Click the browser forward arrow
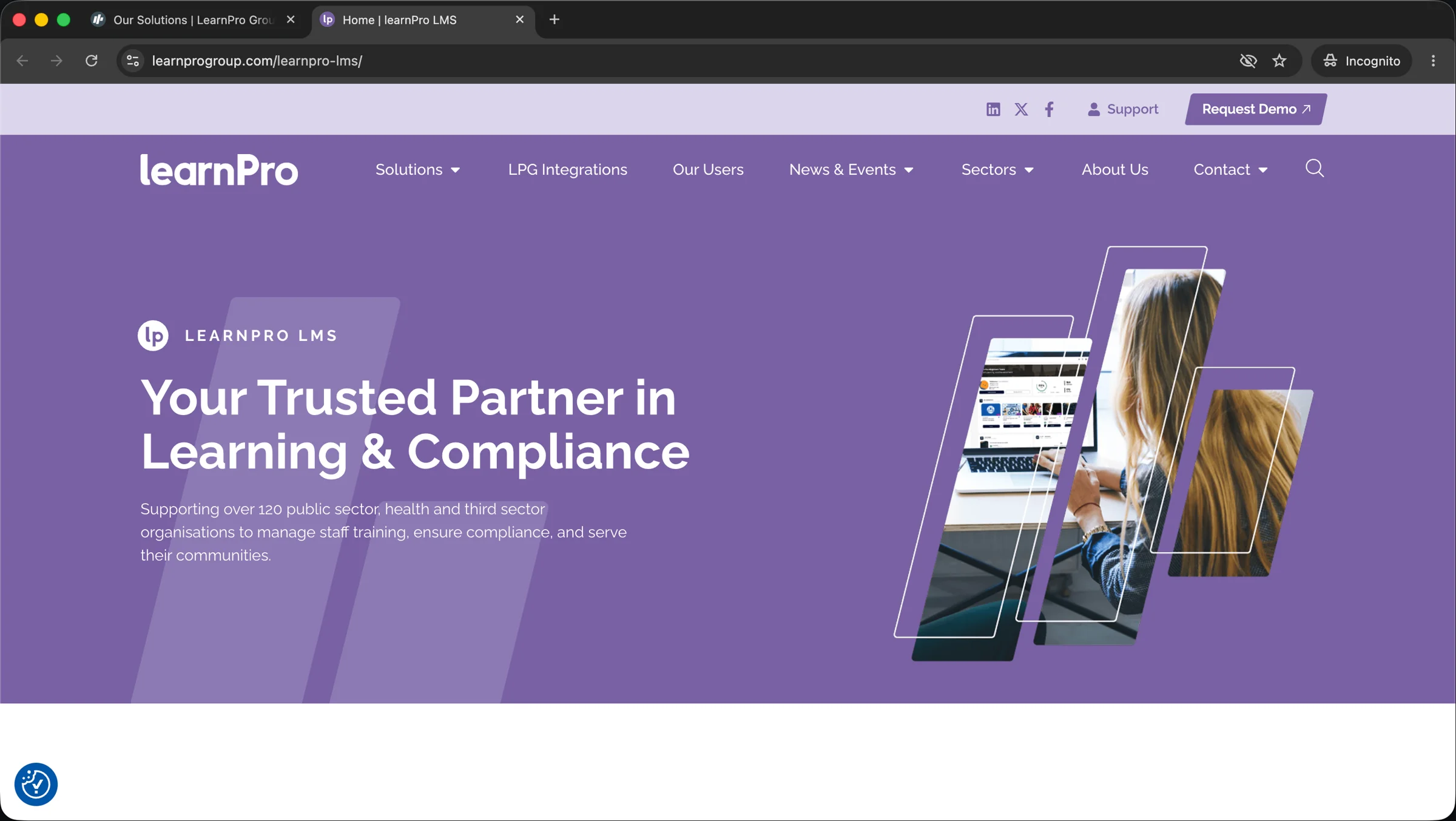This screenshot has height=821, width=1456. [x=56, y=61]
